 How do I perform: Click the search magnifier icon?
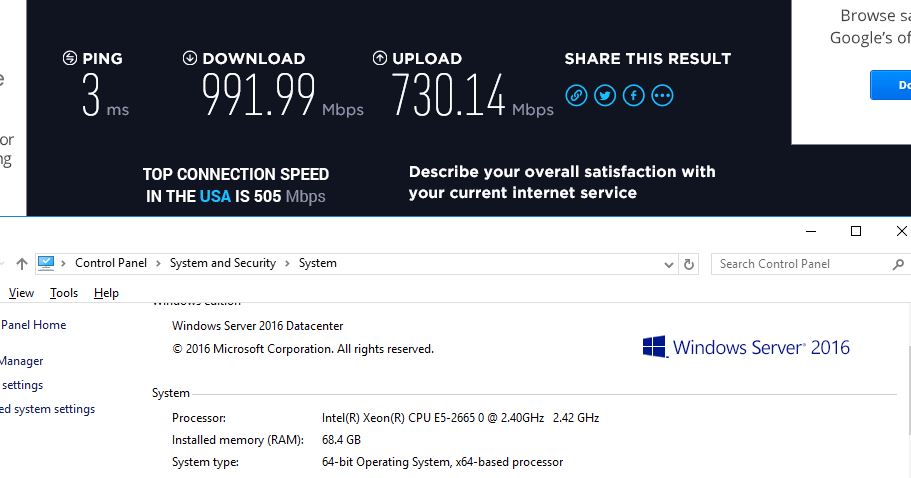(x=897, y=264)
